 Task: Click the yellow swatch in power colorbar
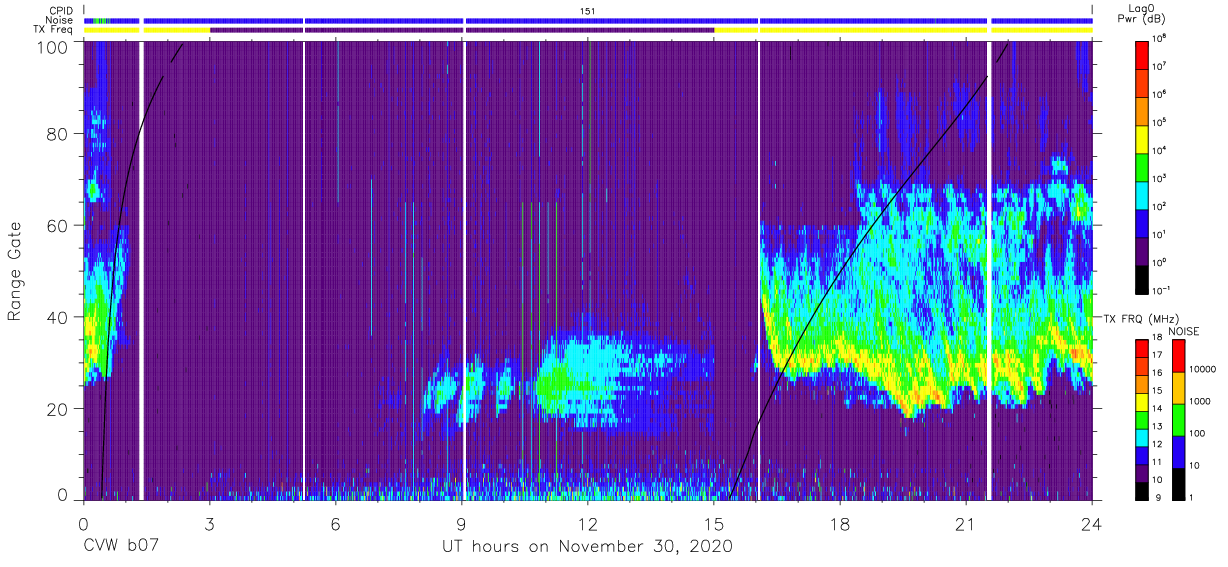coord(1143,138)
